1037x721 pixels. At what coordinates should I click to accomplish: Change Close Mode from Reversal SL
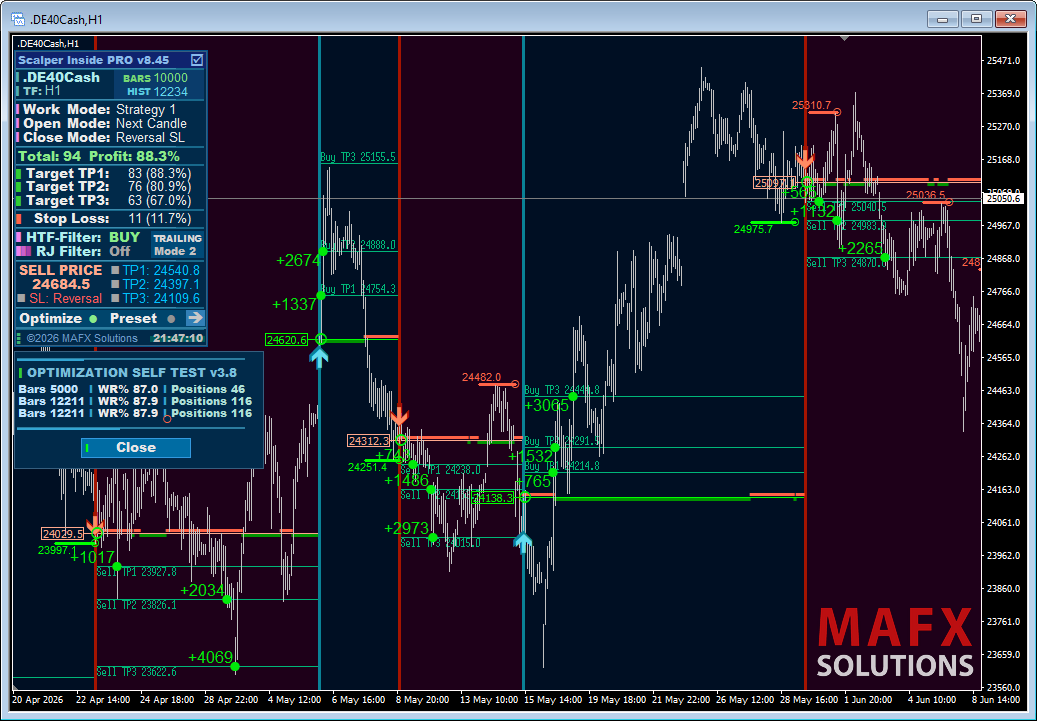coord(150,138)
